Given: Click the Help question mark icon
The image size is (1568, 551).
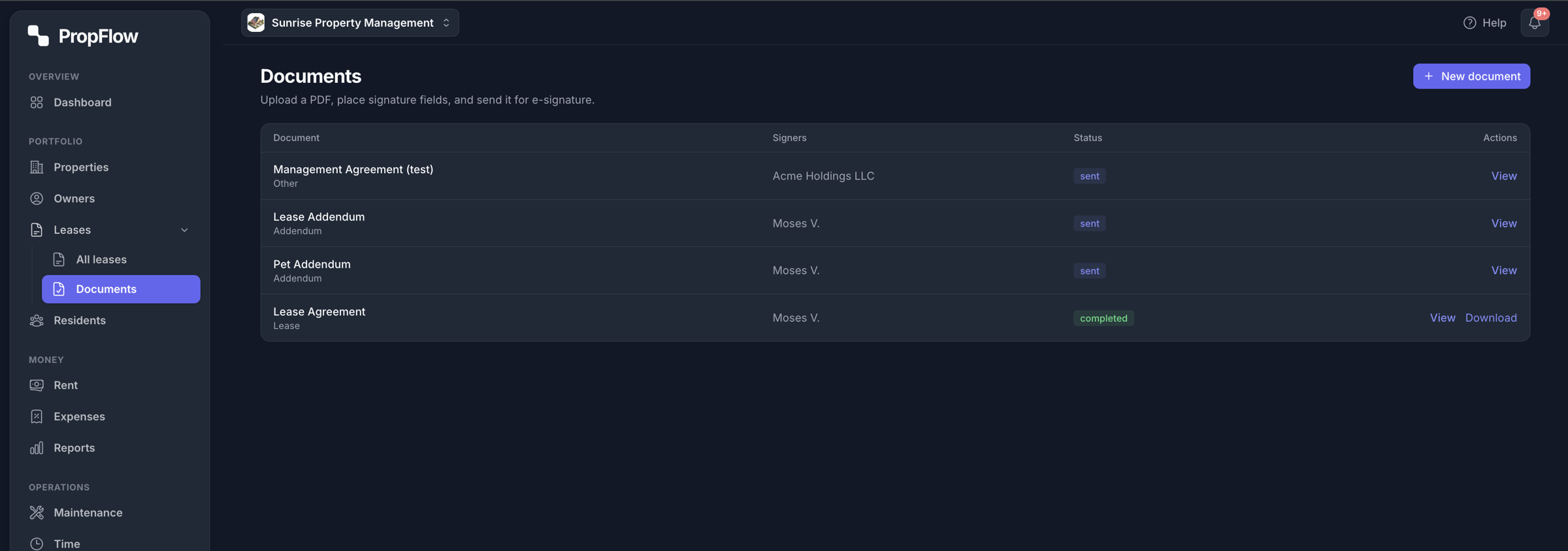Looking at the screenshot, I should [1469, 23].
